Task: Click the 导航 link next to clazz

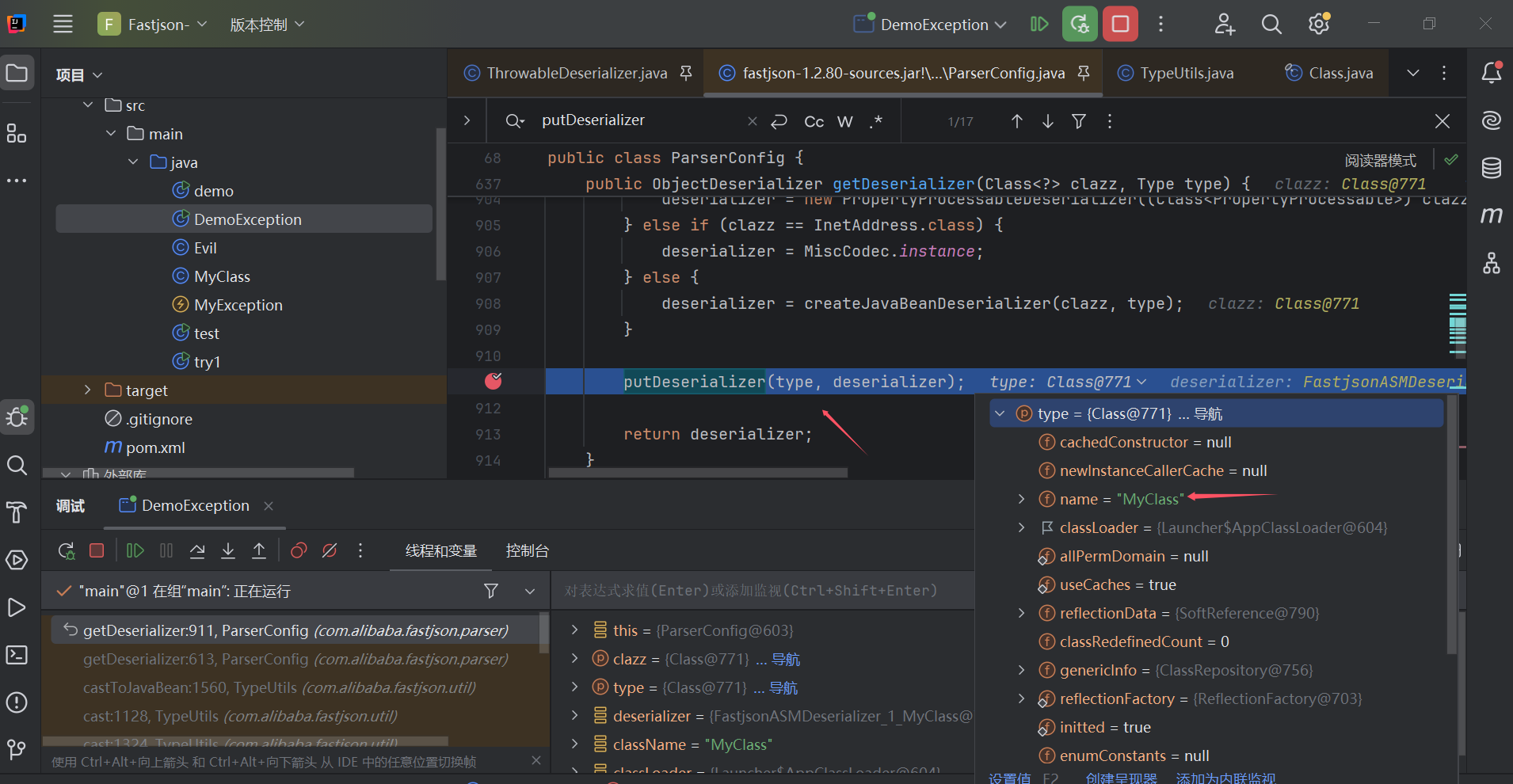Action: point(786,659)
